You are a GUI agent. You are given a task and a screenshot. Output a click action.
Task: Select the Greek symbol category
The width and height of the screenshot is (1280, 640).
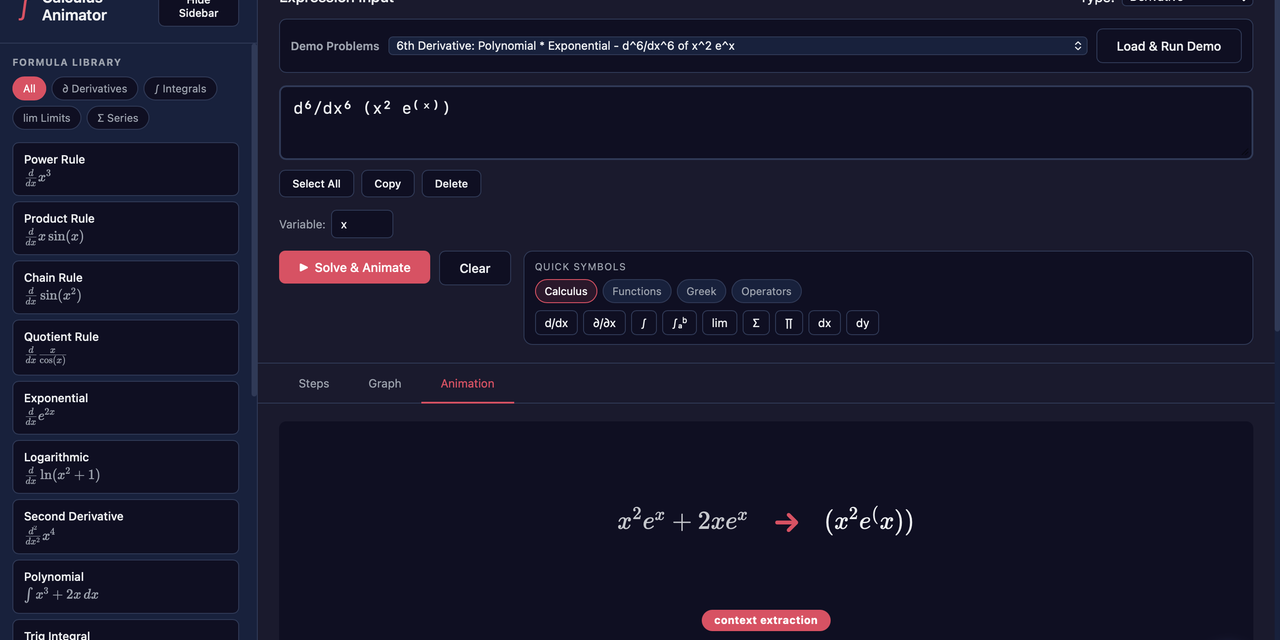point(701,291)
